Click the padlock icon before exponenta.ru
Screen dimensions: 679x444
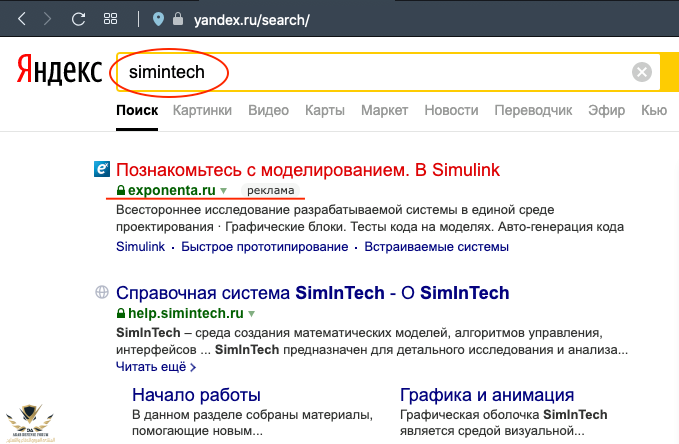coord(121,190)
